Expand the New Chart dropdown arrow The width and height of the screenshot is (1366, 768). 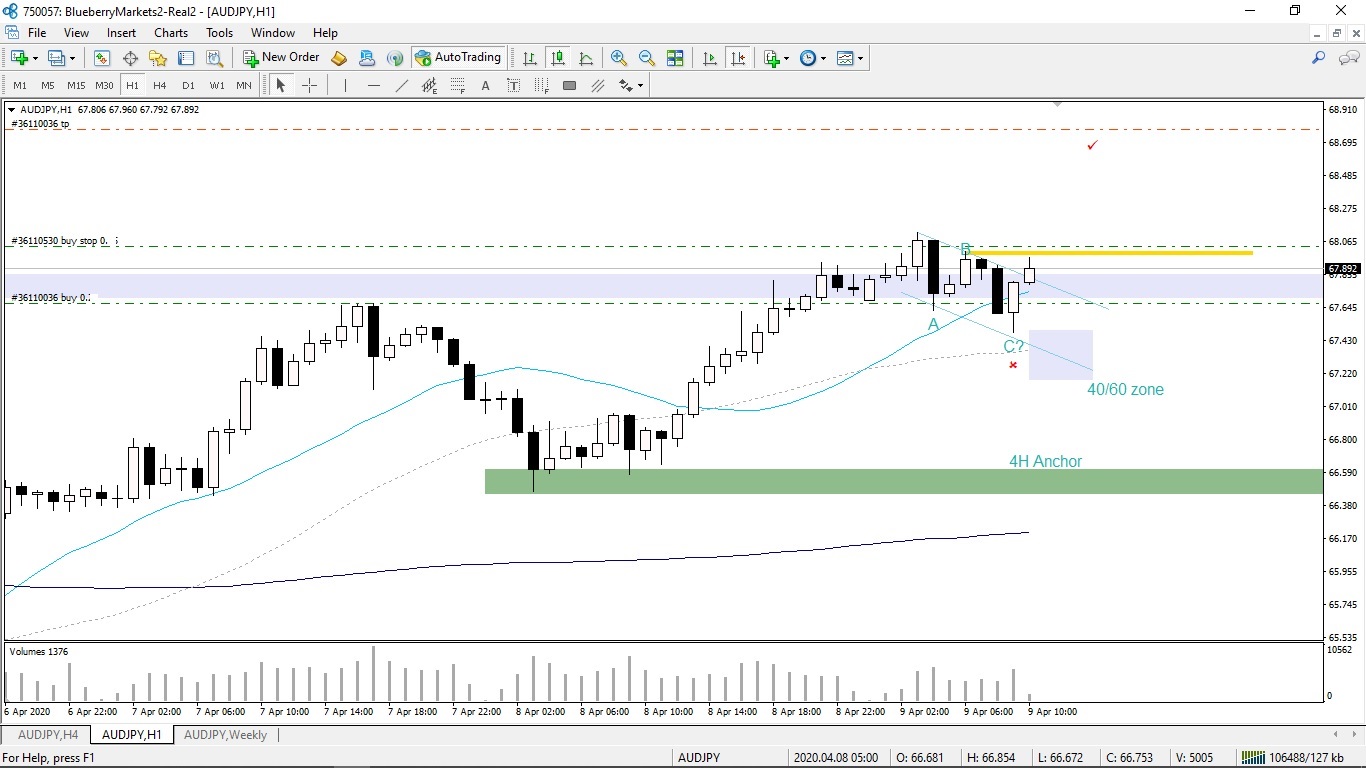pyautogui.click(x=35, y=58)
